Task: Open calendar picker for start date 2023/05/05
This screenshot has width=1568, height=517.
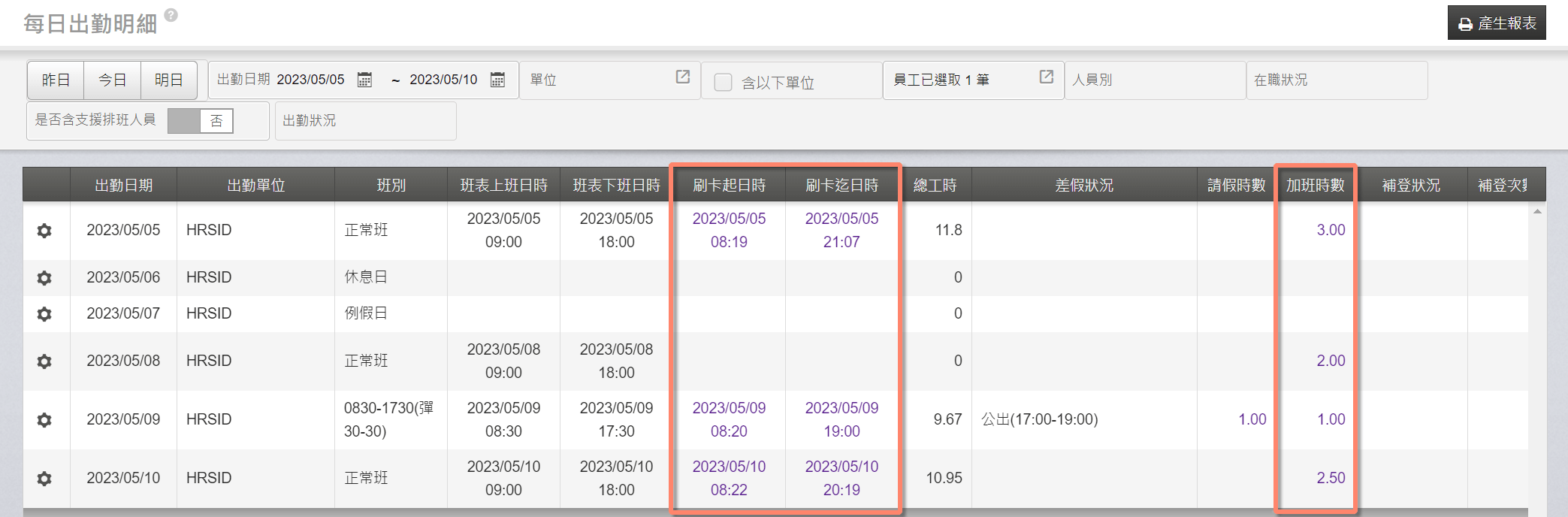Action: pos(364,80)
